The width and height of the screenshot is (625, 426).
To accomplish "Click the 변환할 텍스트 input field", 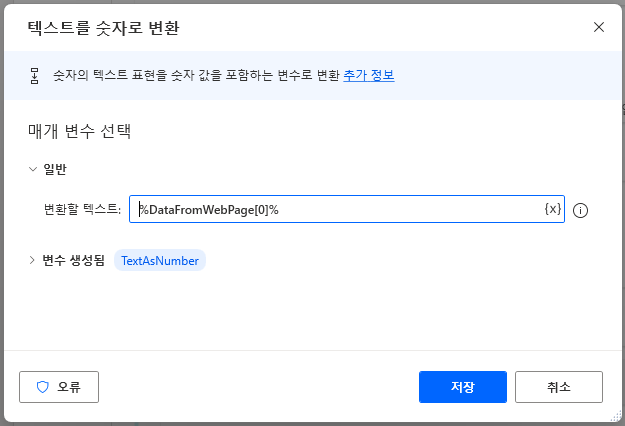I will (347, 209).
